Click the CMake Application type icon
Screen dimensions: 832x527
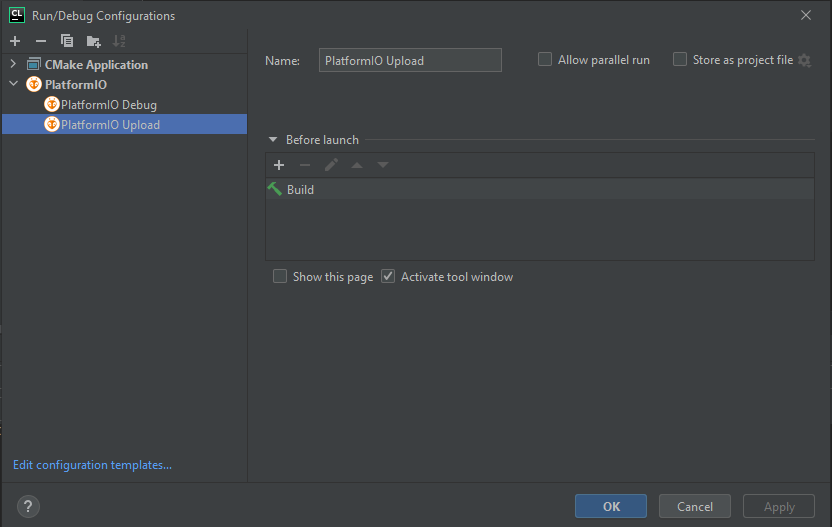point(33,64)
